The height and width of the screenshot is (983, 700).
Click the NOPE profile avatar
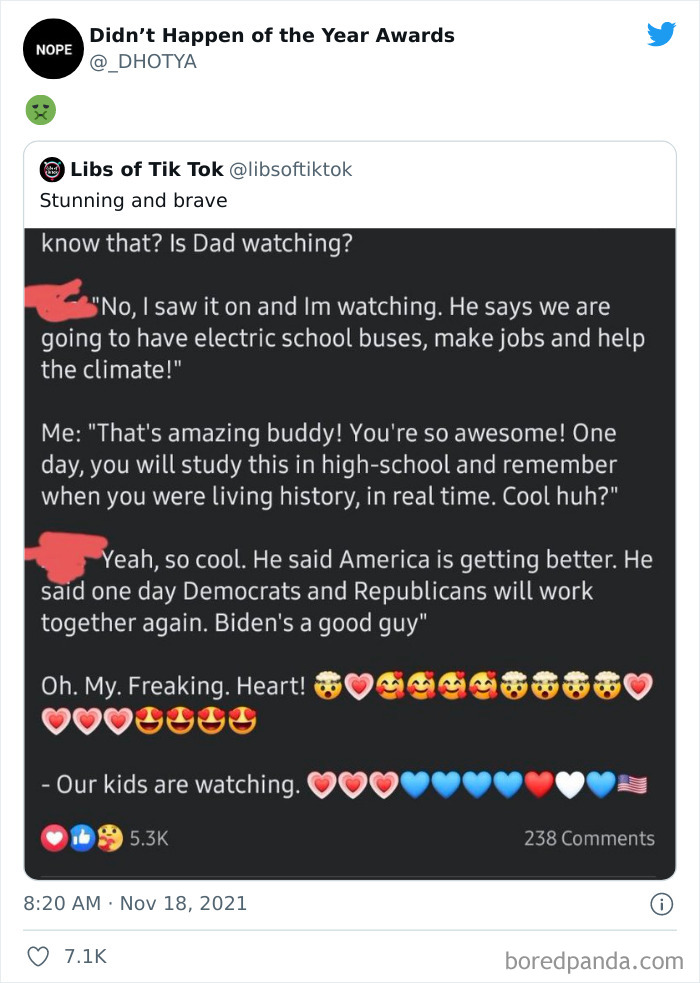52,49
